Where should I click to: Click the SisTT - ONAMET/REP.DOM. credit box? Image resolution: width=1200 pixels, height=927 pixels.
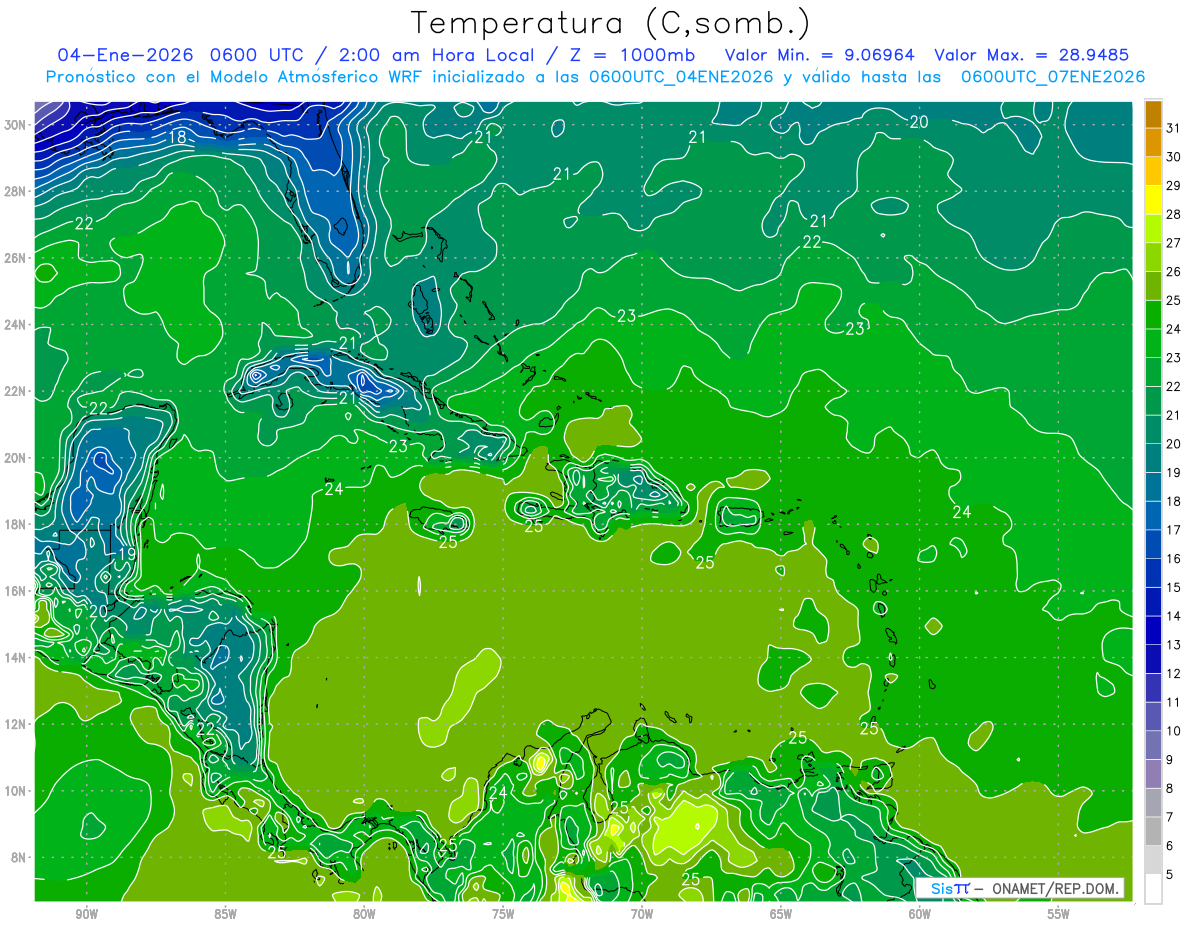(1019, 888)
